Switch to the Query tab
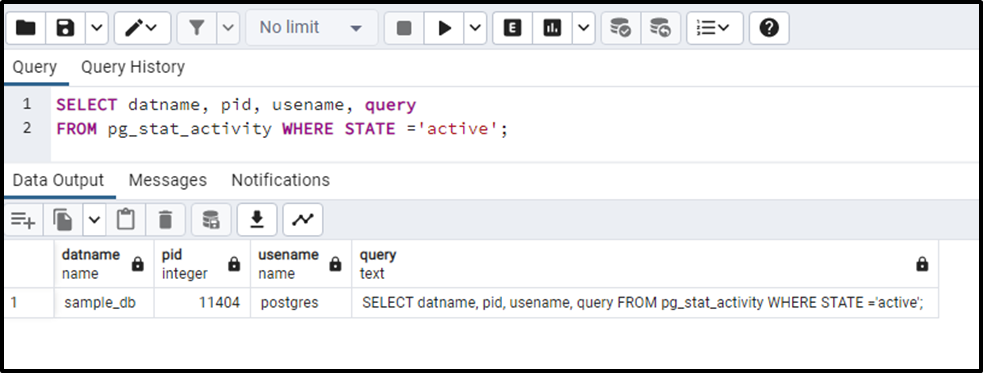Image resolution: width=983 pixels, height=373 pixels. tap(35, 67)
